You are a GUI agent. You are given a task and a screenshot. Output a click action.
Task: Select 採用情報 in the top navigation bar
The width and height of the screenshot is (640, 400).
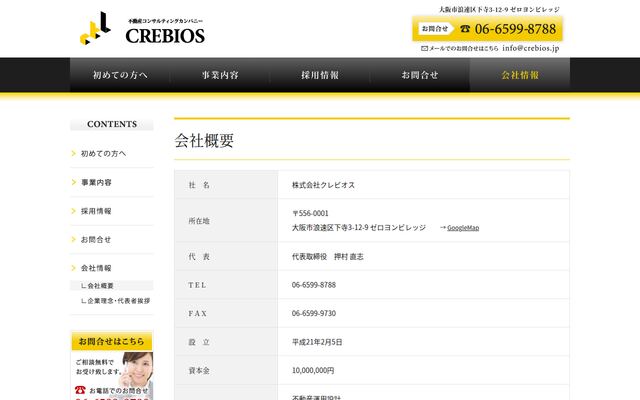tap(320, 75)
